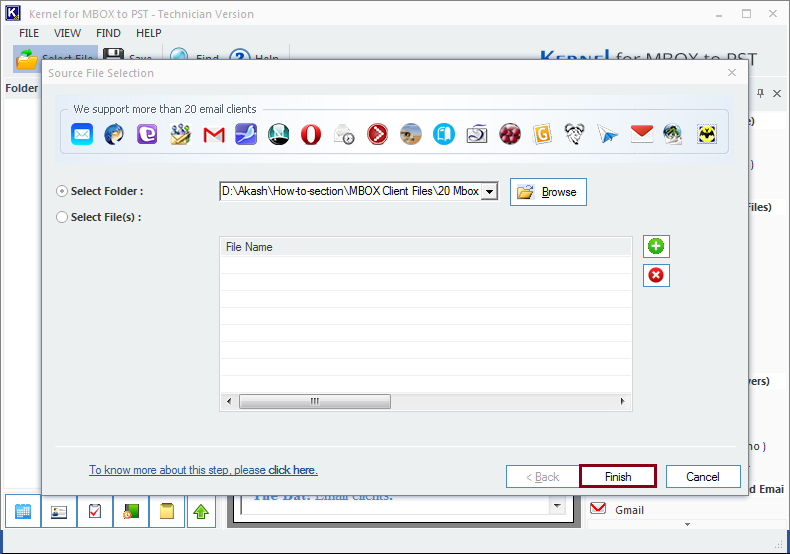Close the right side panel with X
Screen dimensions: 790x554
coord(777,93)
